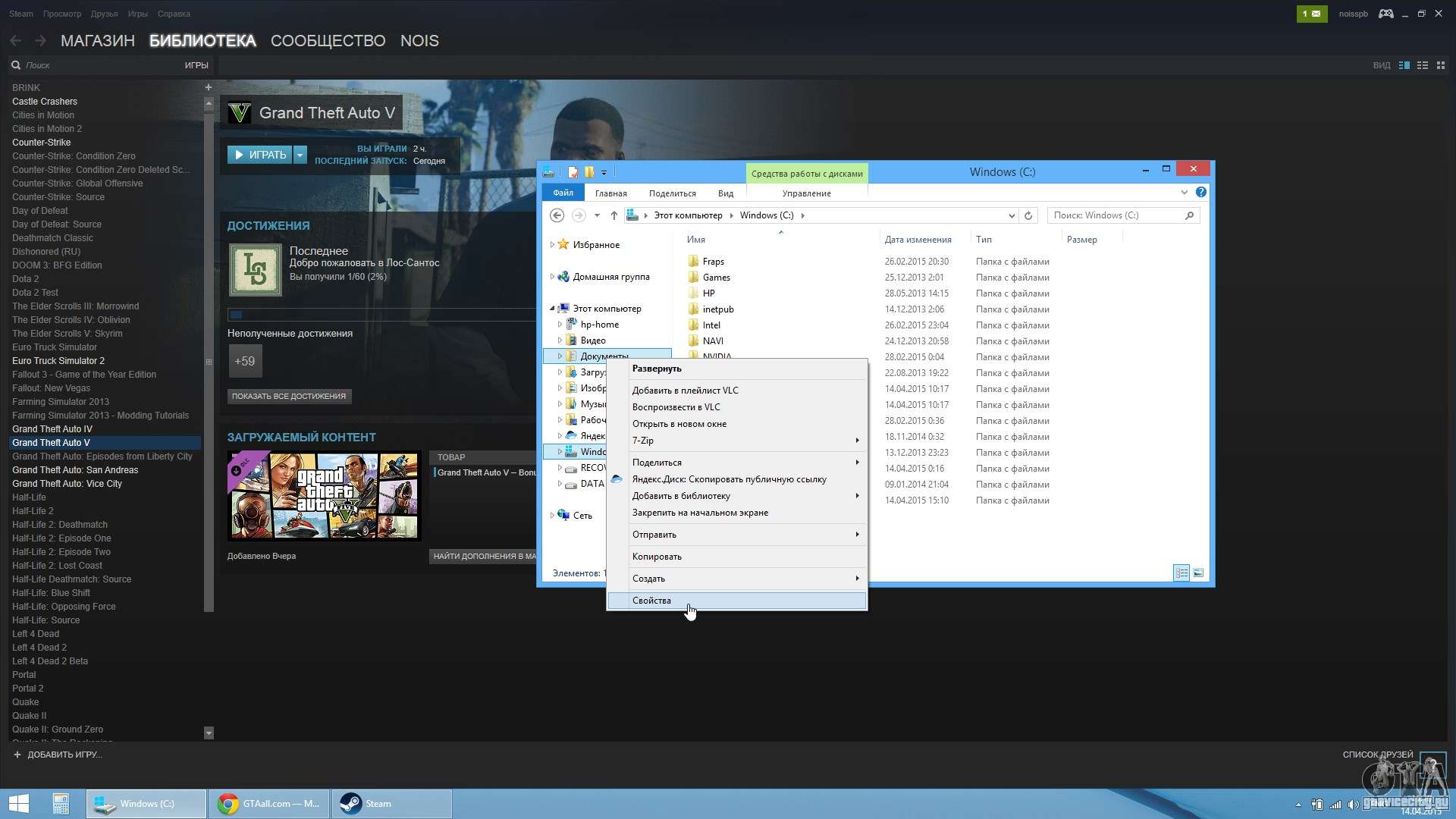
Task: Go up one level in Explorer
Action: [614, 215]
